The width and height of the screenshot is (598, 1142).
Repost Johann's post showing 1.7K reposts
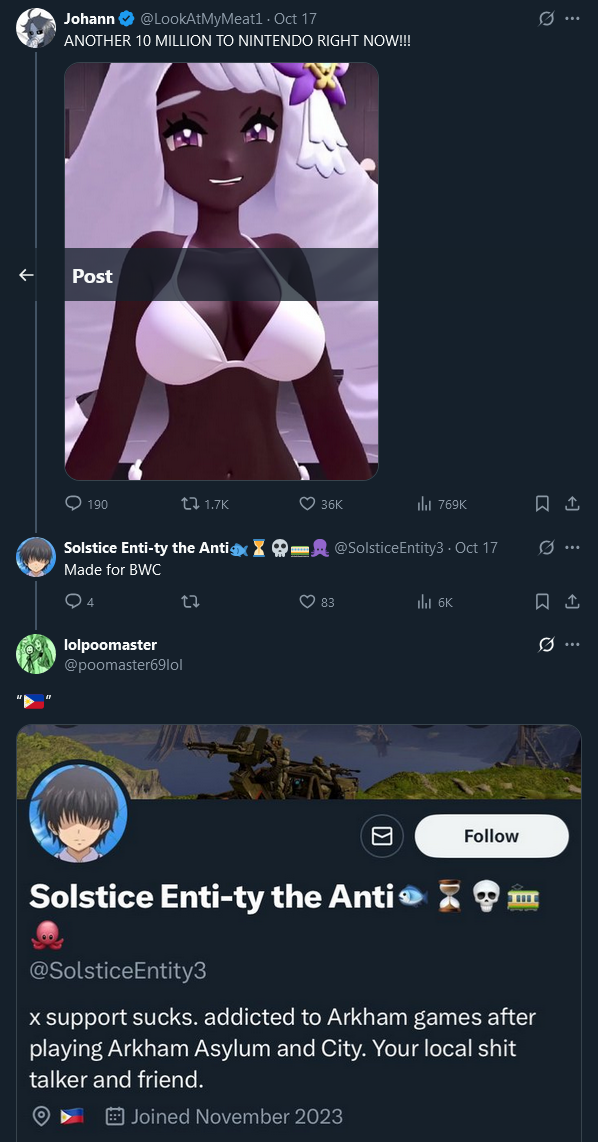point(204,504)
